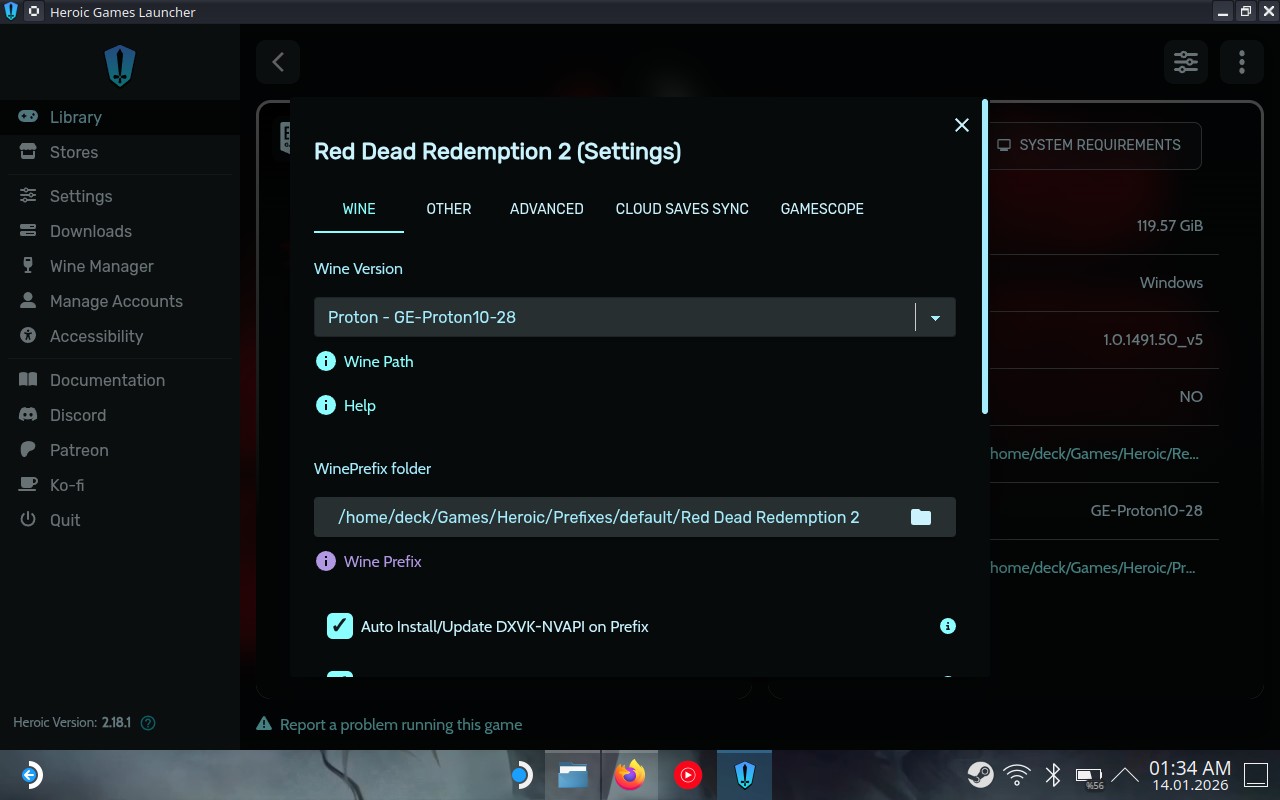This screenshot has height=800, width=1280.
Task: Open Wine Manager in the sidebar
Action: [x=120, y=266]
